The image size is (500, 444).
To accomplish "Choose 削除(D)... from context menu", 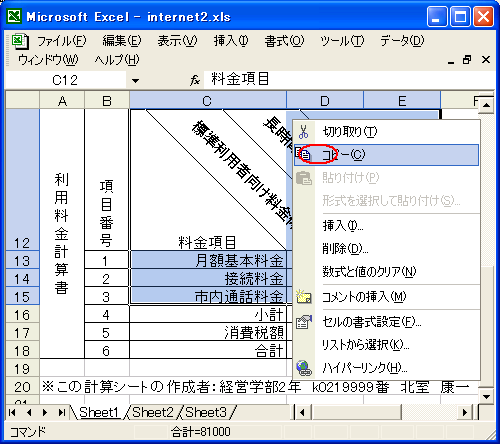I will coord(345,249).
